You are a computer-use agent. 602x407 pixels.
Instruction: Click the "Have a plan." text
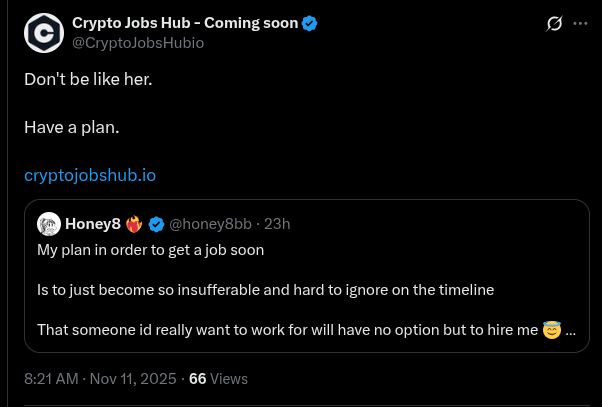click(71, 127)
